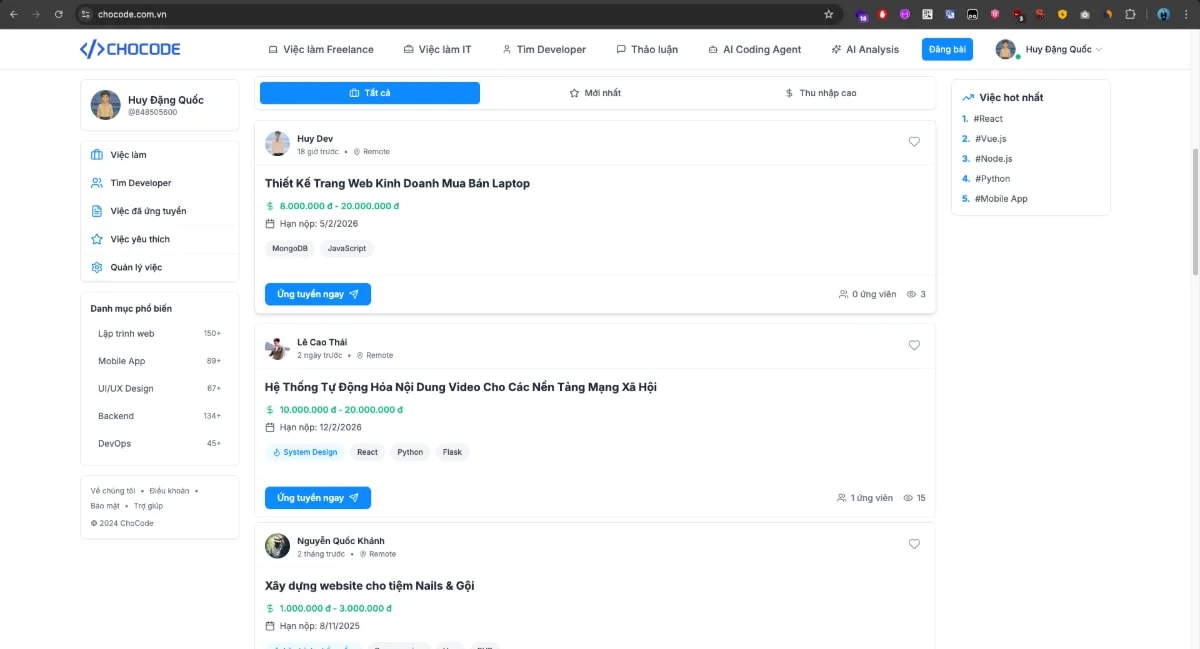Favorite the Laptop web design job with the heart

click(914, 142)
